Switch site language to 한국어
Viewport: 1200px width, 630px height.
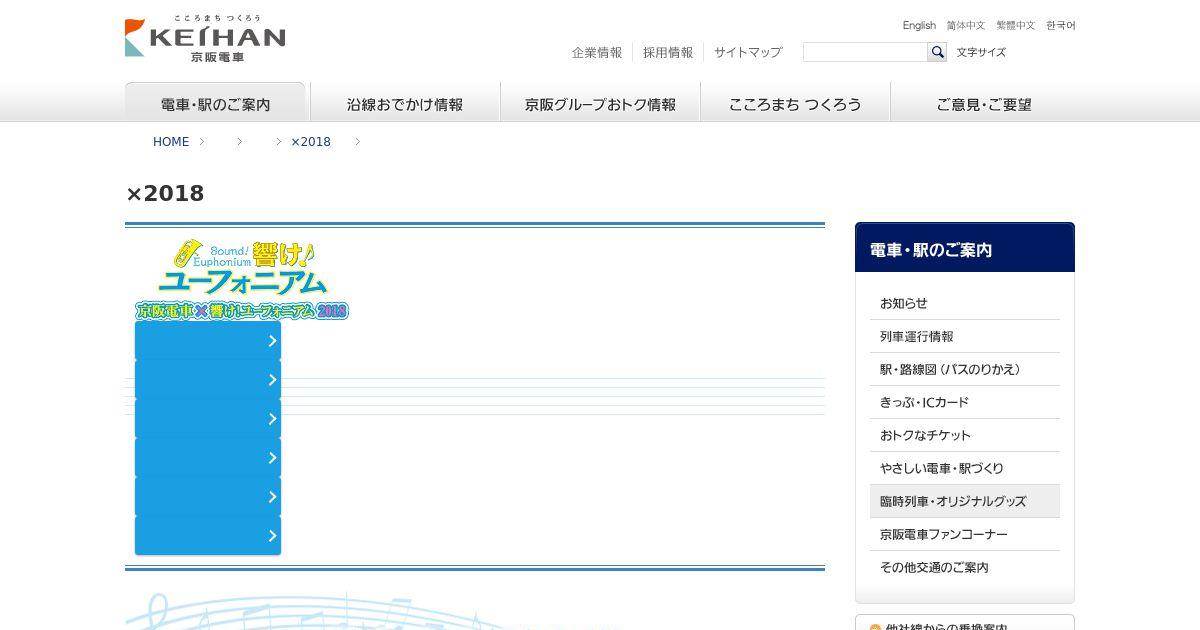pyautogui.click(x=1061, y=25)
